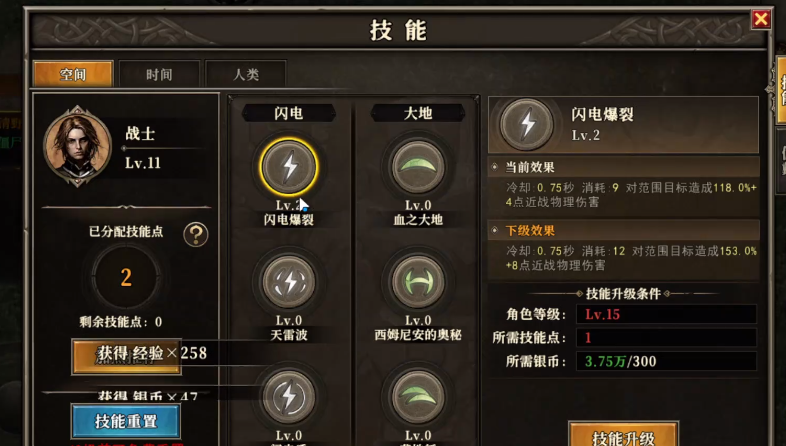Choose the 西姆尼安的奥秘 skill icon

(418, 282)
